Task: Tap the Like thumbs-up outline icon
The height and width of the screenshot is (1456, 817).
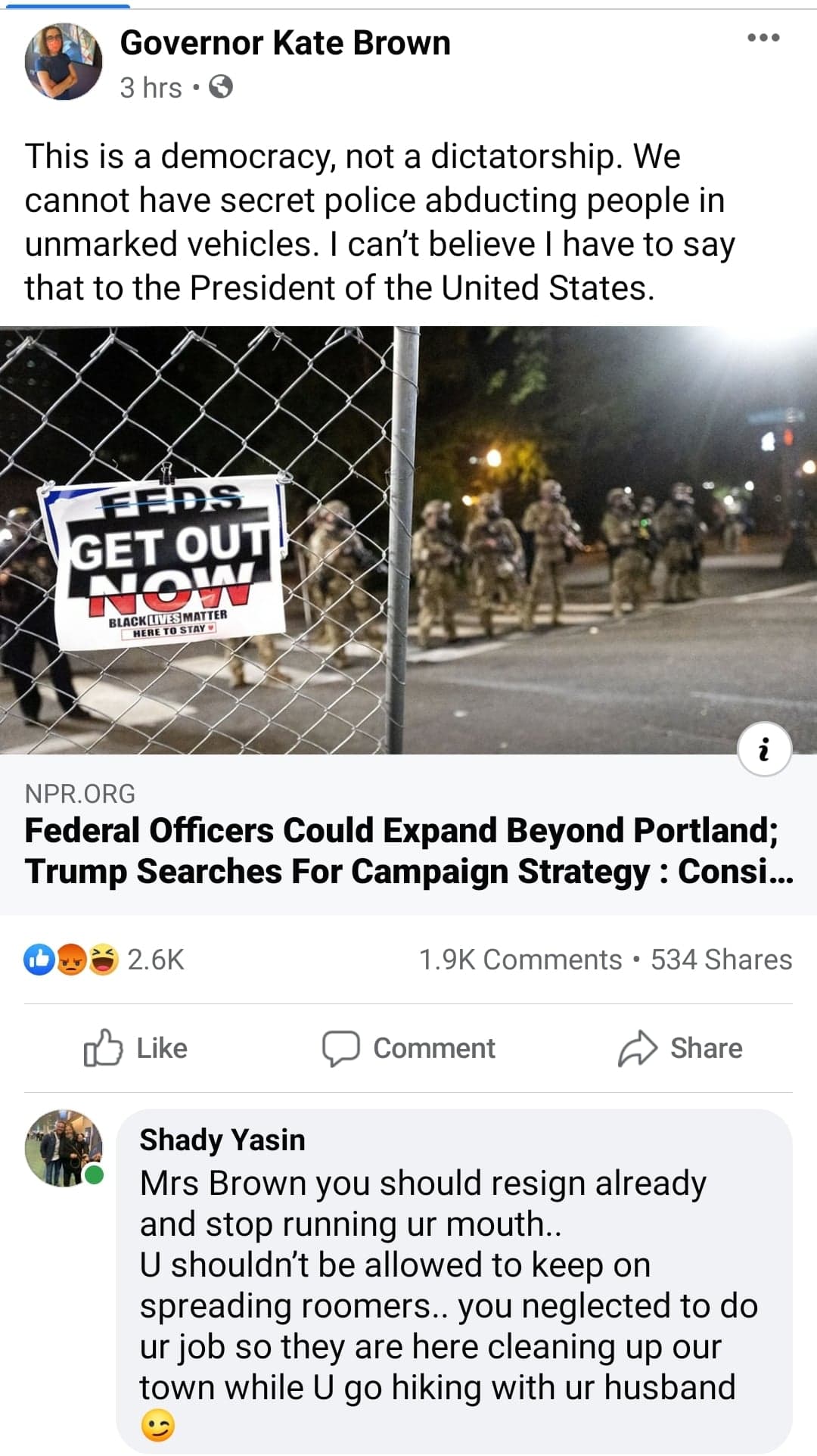Action: click(x=102, y=1047)
